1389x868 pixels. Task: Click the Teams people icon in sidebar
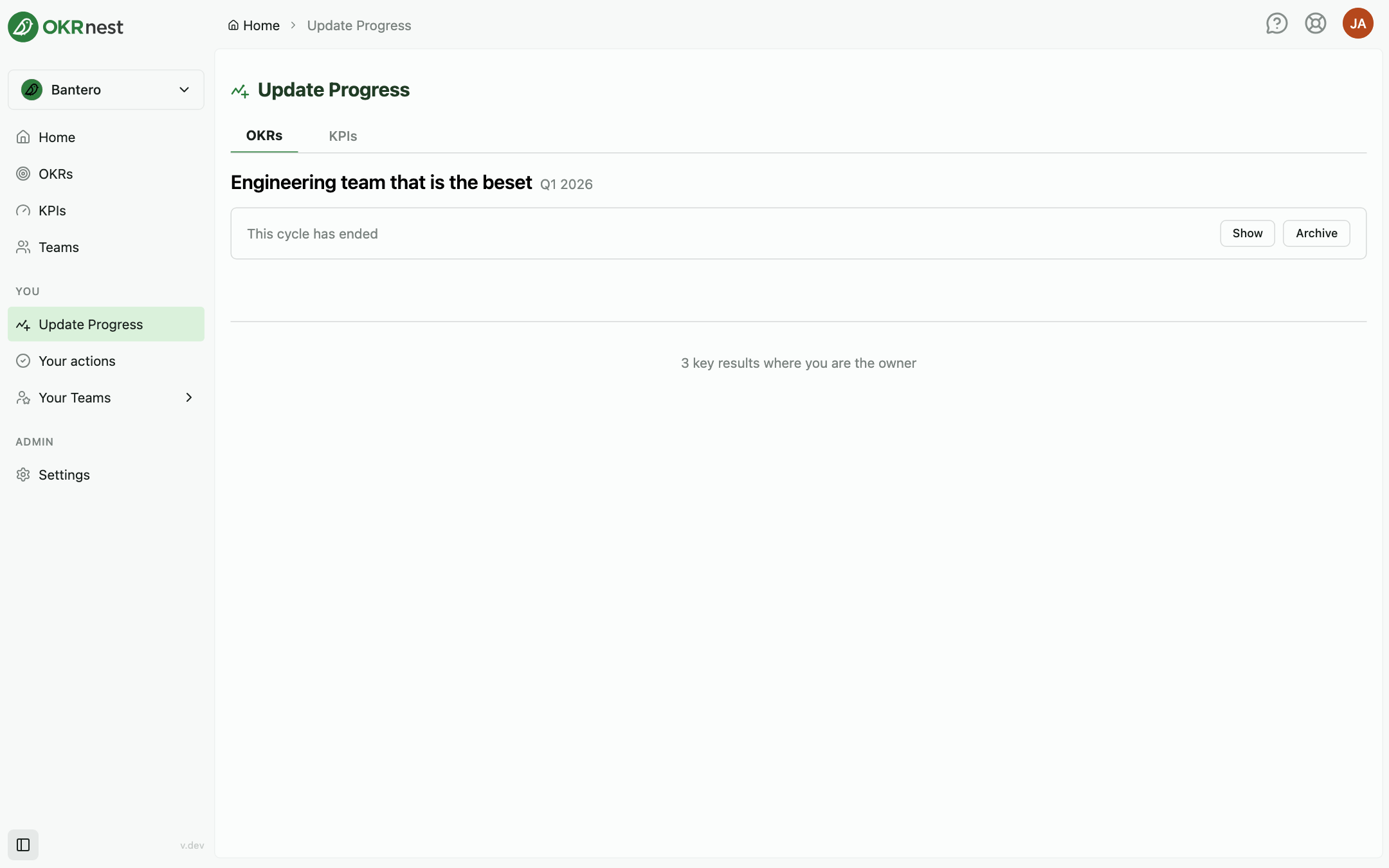point(23,247)
